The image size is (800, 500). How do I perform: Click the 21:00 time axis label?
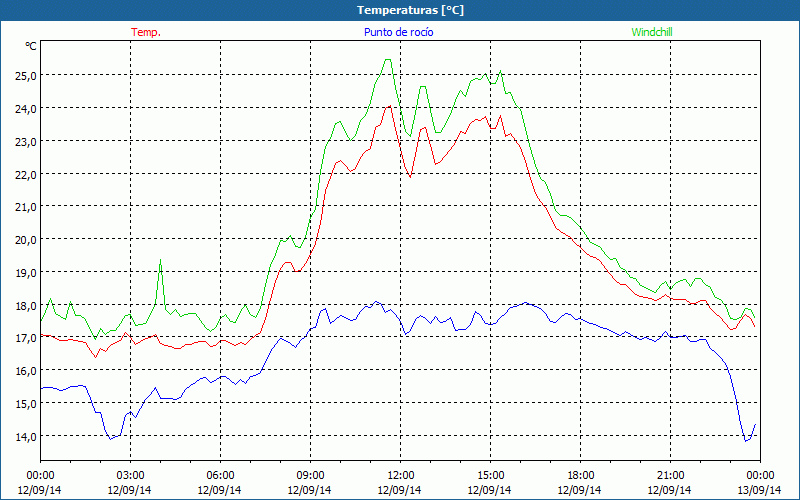(670, 476)
